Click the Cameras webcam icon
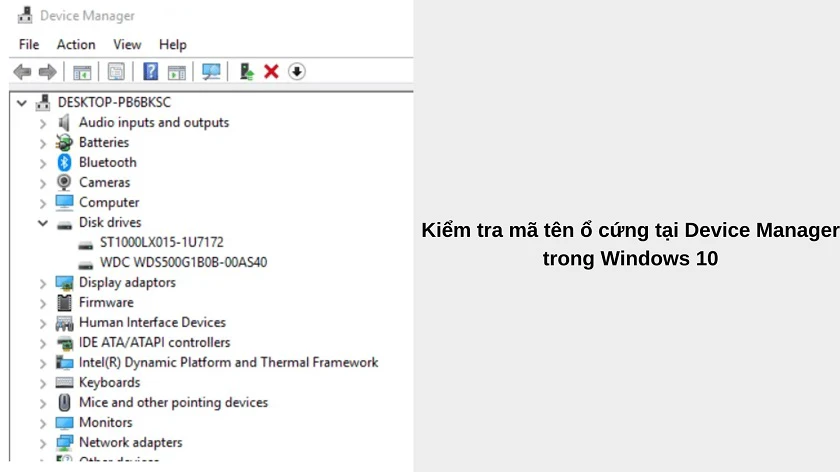The image size is (840, 472). (64, 183)
